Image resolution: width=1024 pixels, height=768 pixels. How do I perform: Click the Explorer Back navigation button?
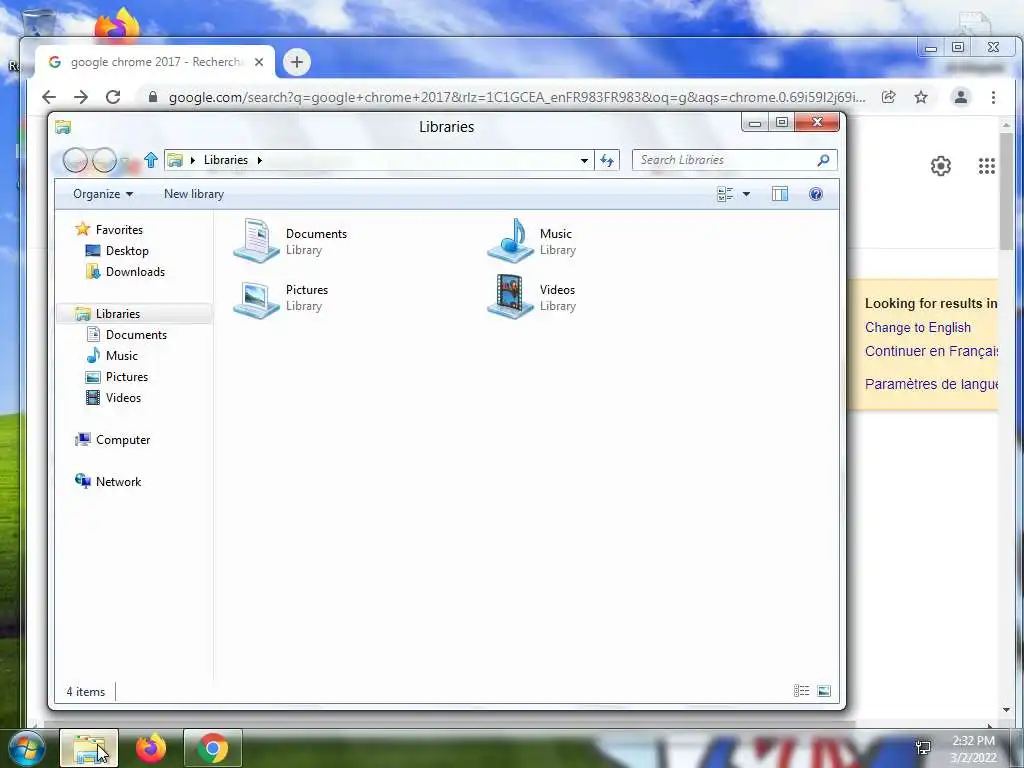(x=75, y=160)
